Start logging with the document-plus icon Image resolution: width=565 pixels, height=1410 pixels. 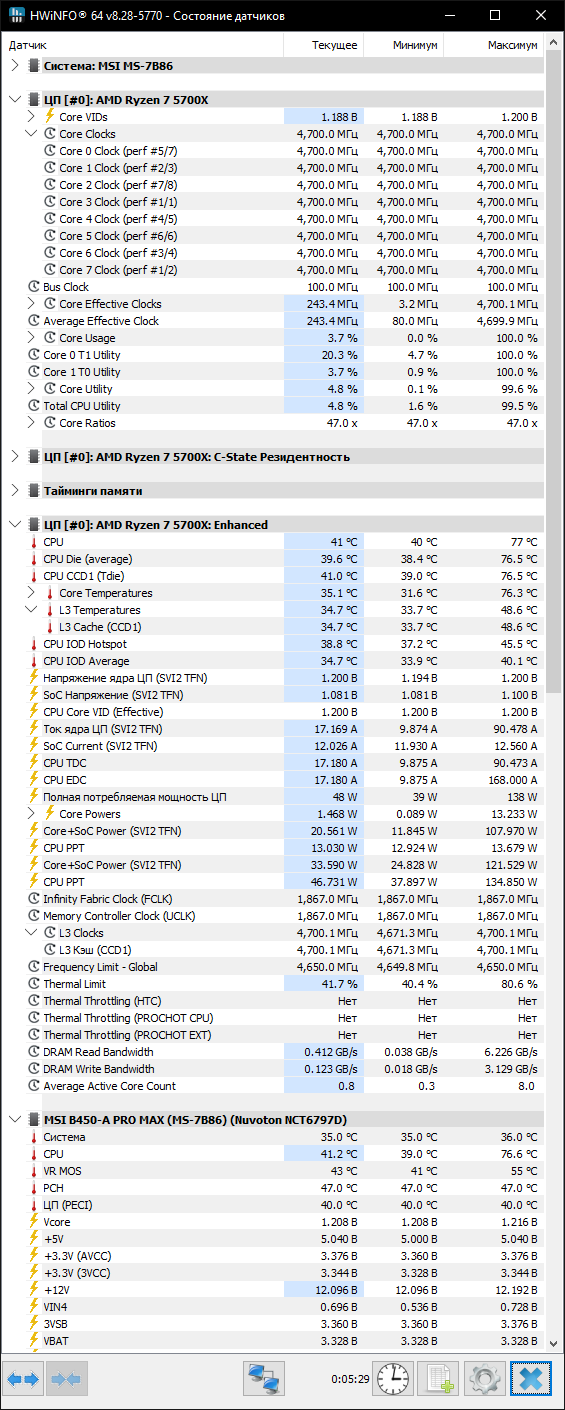click(438, 1379)
